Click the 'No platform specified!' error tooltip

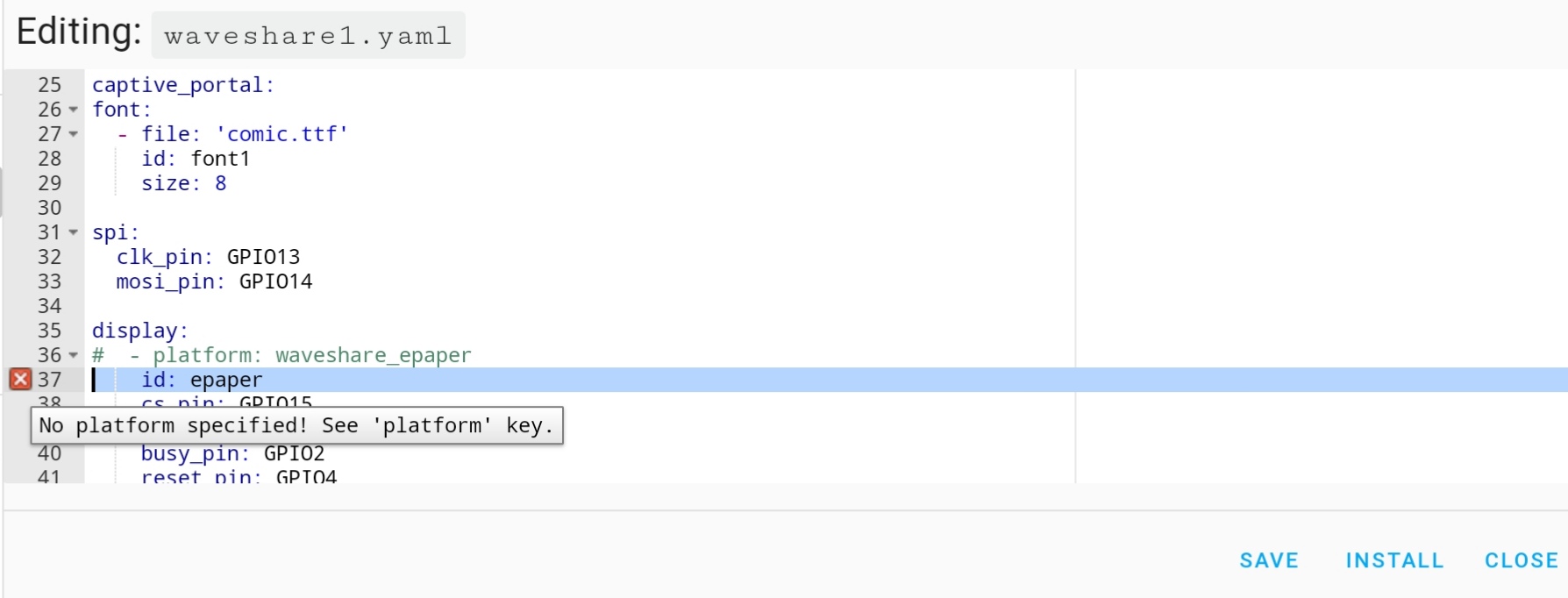[296, 425]
